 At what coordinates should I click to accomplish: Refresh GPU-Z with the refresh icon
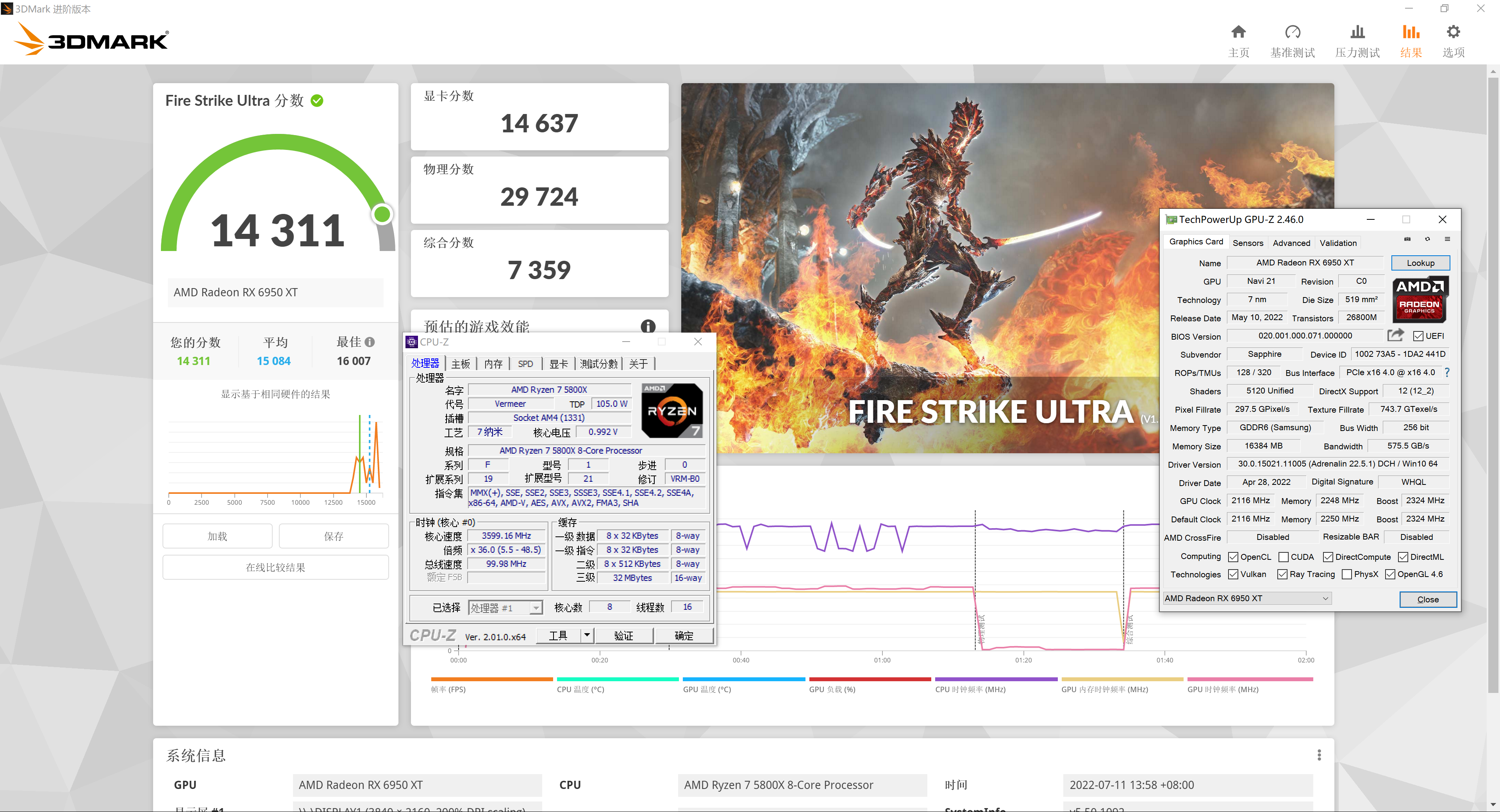coord(1427,239)
